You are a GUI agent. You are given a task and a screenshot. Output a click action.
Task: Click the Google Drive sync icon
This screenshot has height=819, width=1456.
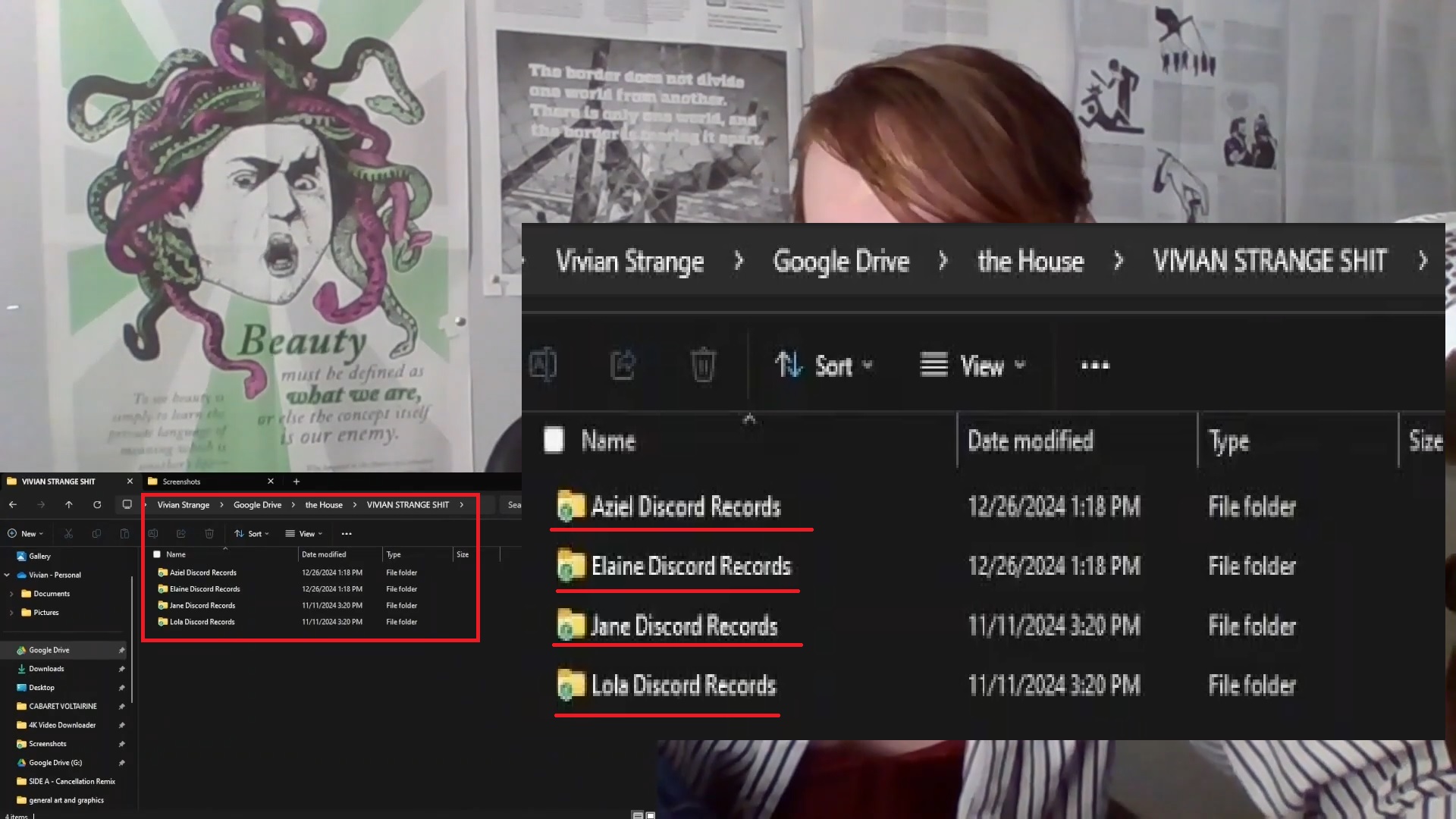pyautogui.click(x=21, y=649)
